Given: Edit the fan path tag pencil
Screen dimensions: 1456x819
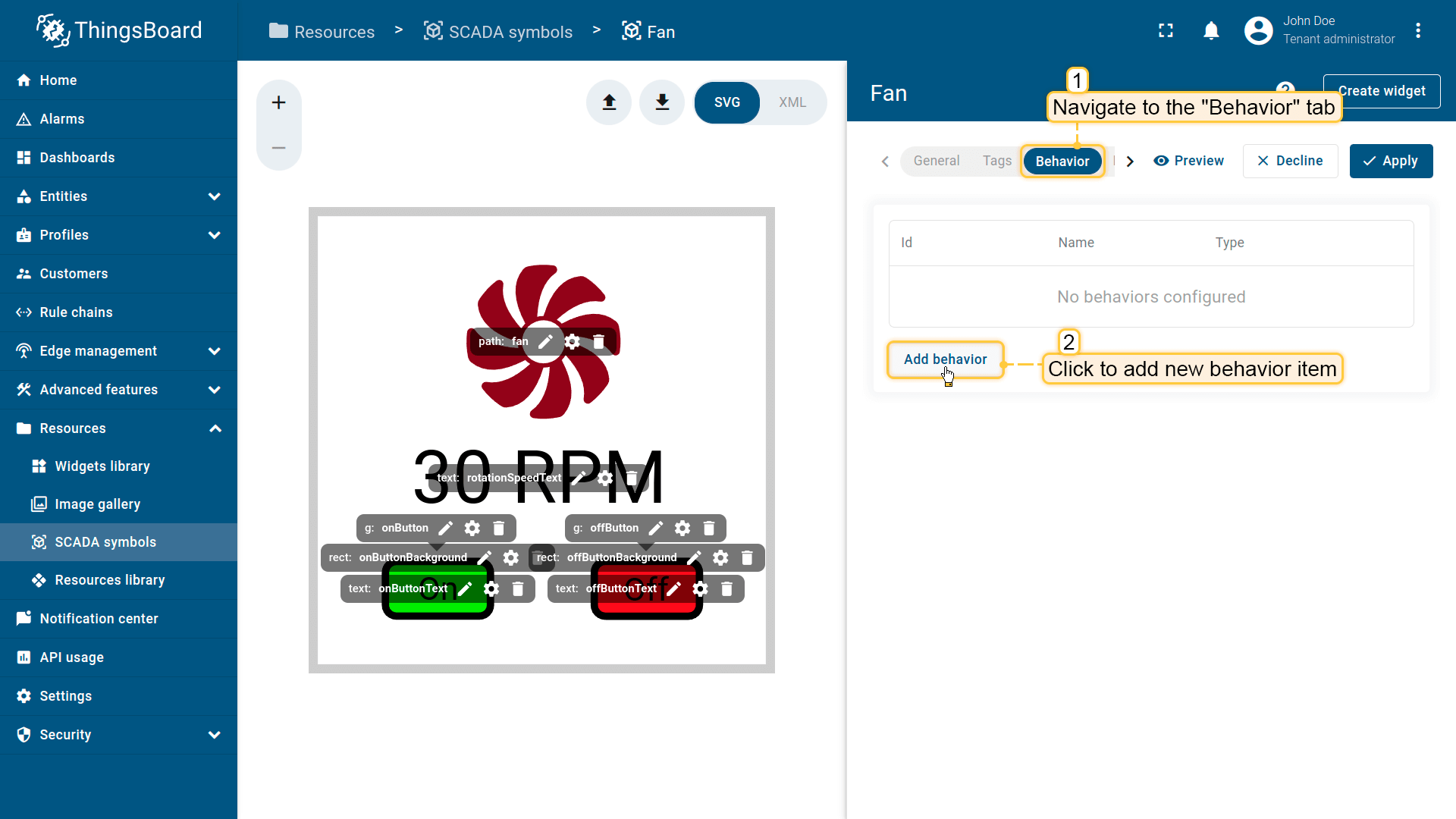Looking at the screenshot, I should (545, 342).
